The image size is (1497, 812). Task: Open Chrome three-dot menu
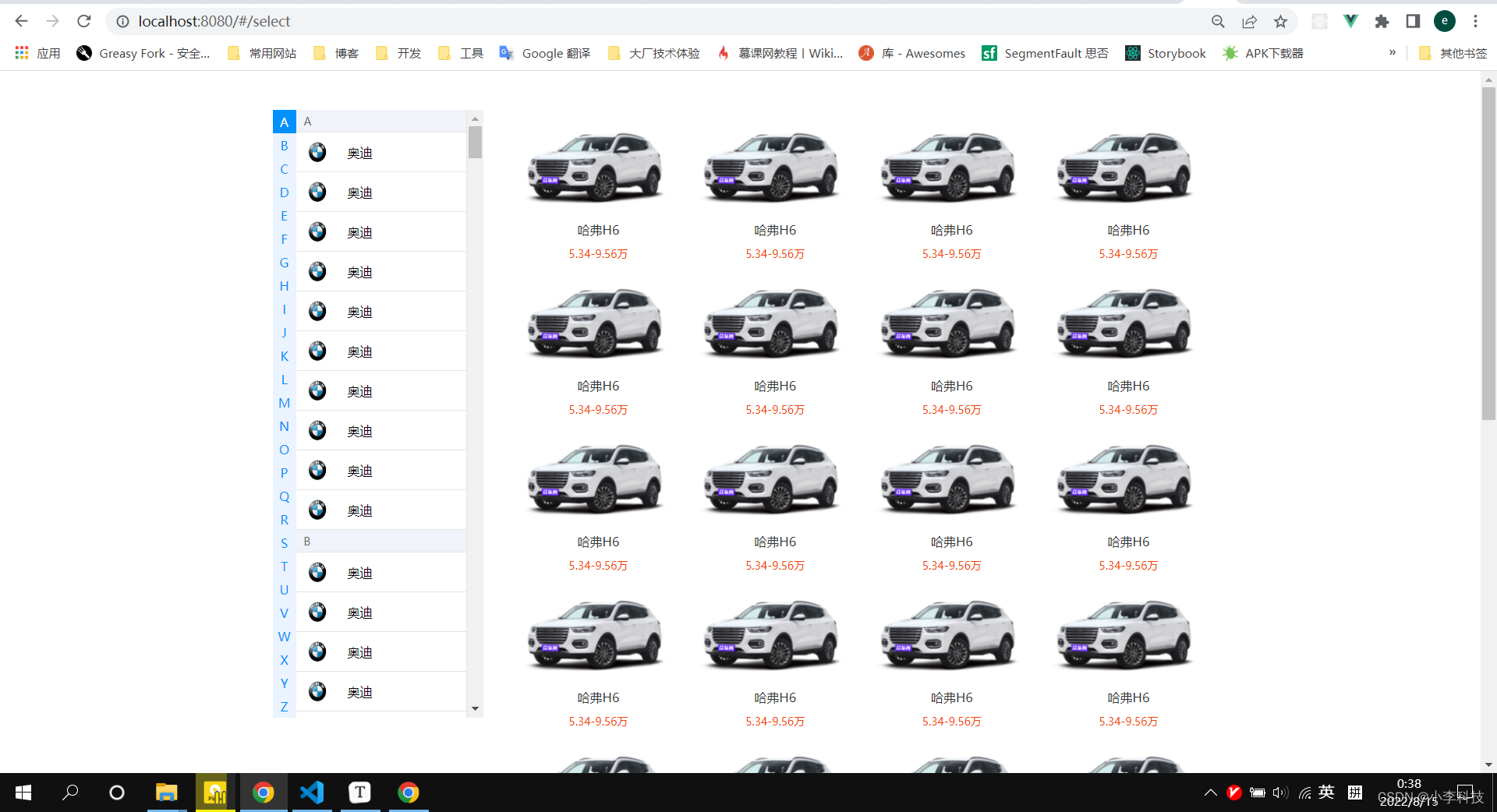pos(1475,22)
